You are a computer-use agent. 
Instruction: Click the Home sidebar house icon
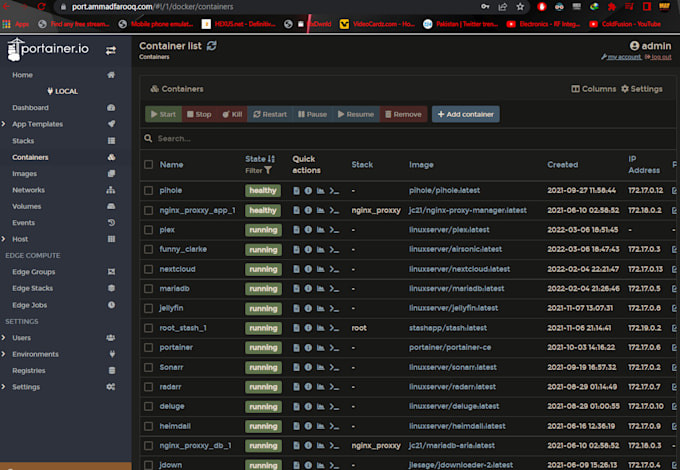coord(111,75)
